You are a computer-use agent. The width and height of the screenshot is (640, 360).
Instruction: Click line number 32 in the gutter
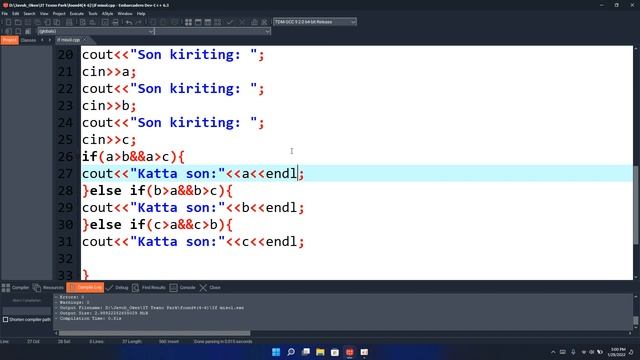click(65, 258)
